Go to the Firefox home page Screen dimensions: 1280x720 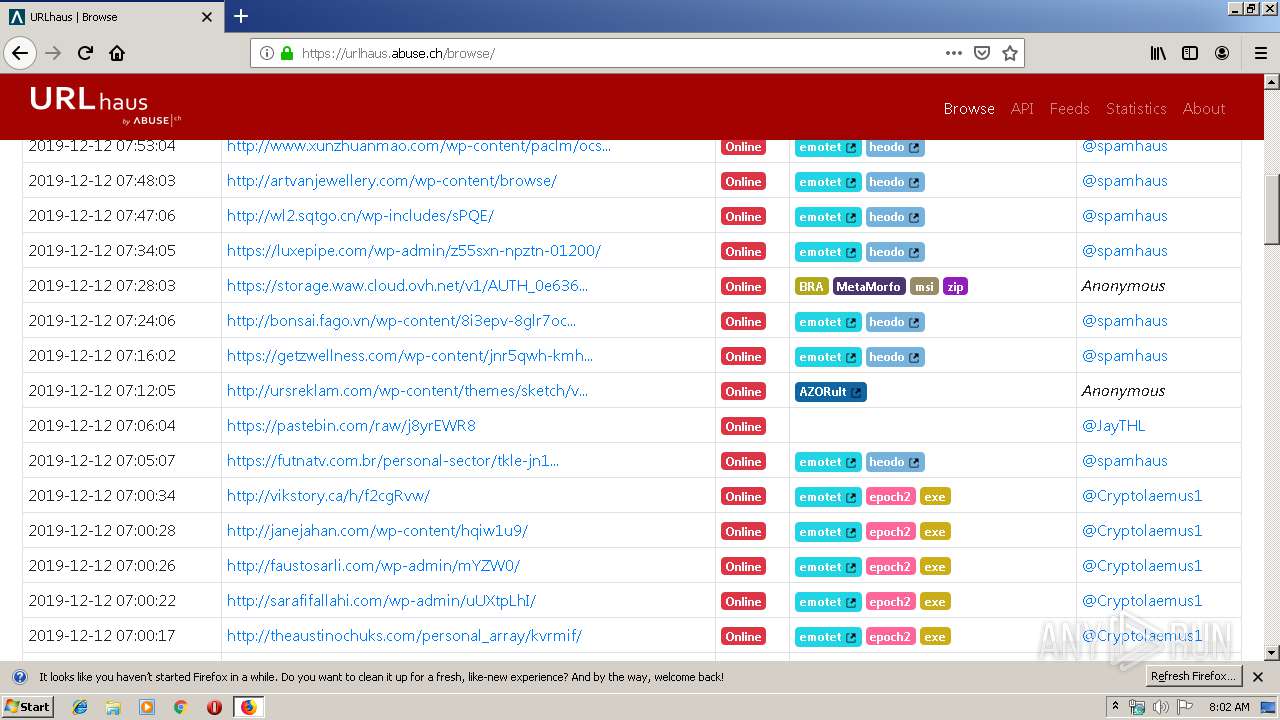click(117, 53)
